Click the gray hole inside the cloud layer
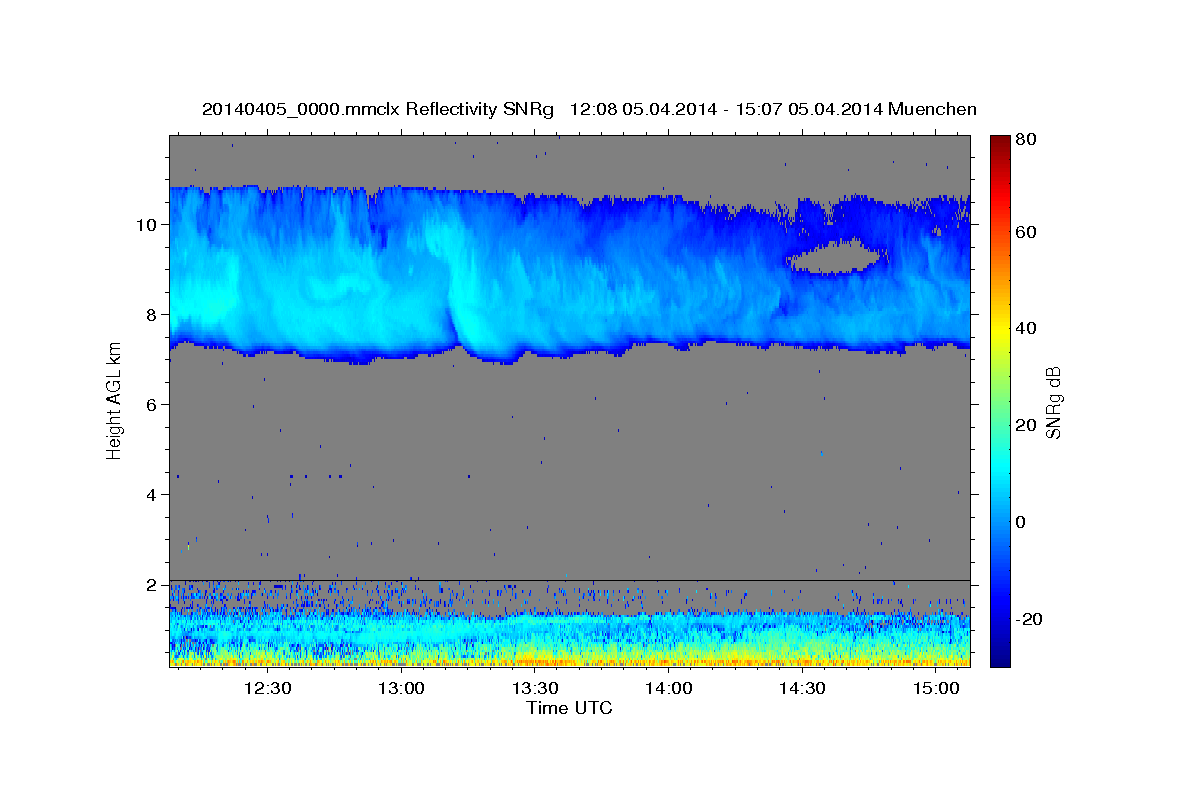The height and width of the screenshot is (800, 1200). point(836,257)
